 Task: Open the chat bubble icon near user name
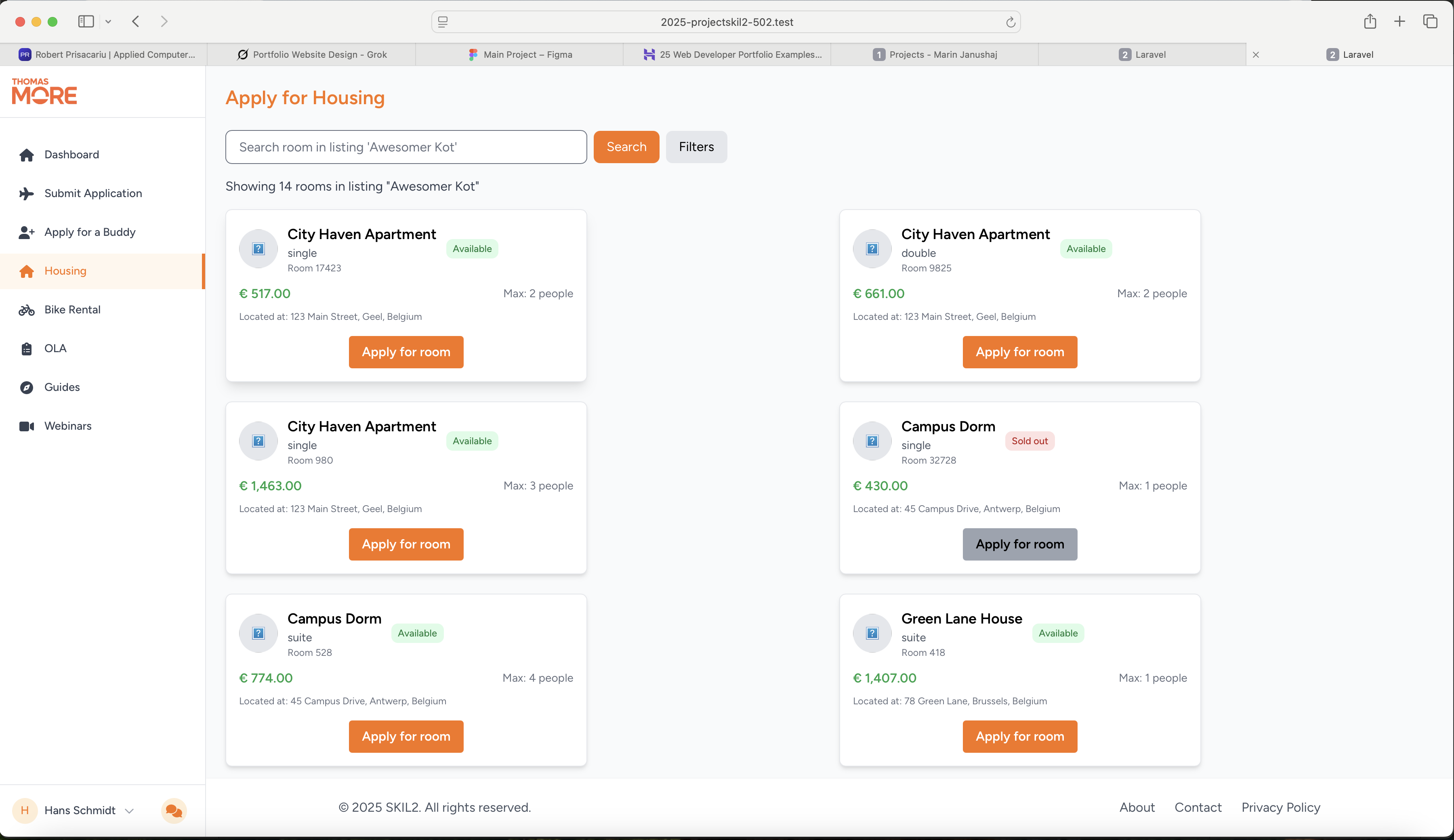(174, 811)
